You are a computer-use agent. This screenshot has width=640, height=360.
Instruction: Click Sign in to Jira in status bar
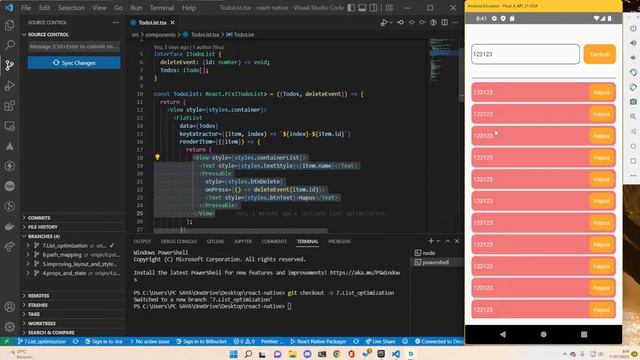coord(104,341)
